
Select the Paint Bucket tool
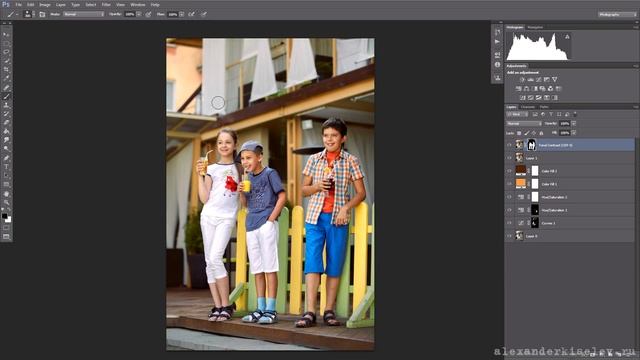click(6, 131)
